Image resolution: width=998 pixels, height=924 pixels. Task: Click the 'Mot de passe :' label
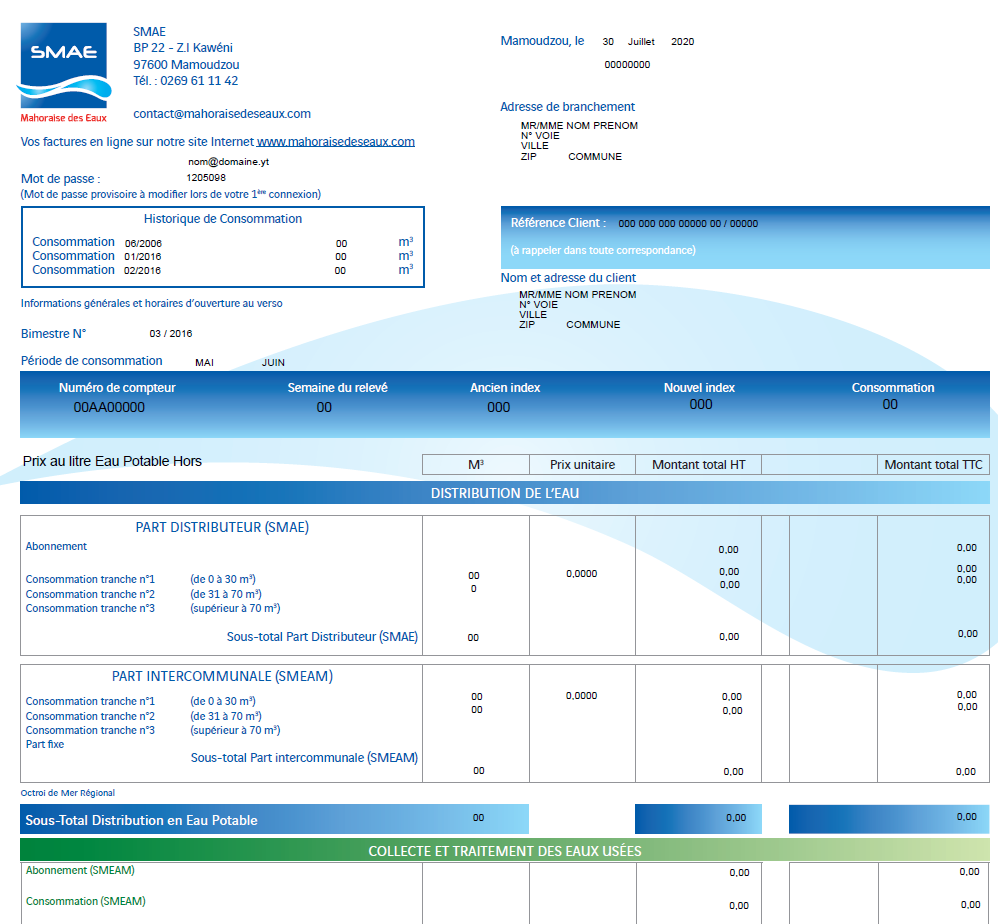coord(60,179)
